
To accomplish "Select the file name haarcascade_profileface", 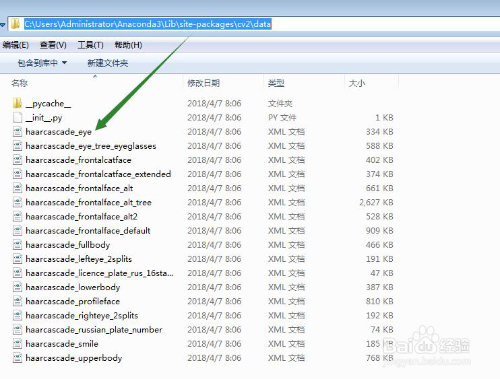I will click(x=73, y=301).
